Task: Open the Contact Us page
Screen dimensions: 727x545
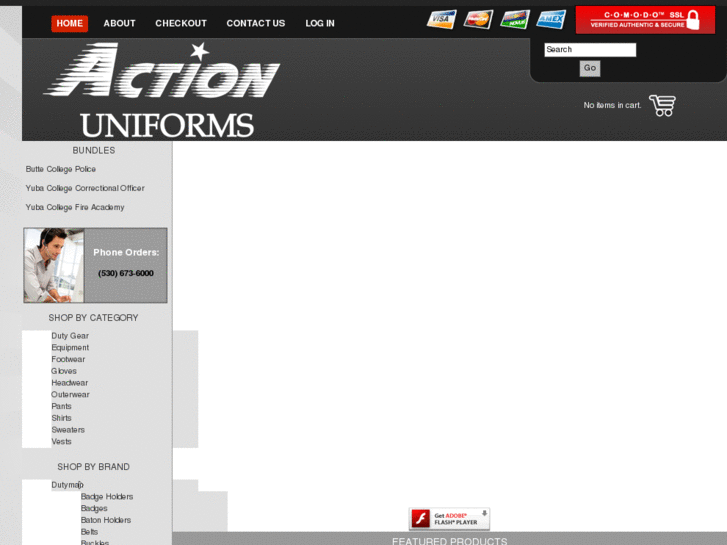Action: pyautogui.click(x=255, y=24)
